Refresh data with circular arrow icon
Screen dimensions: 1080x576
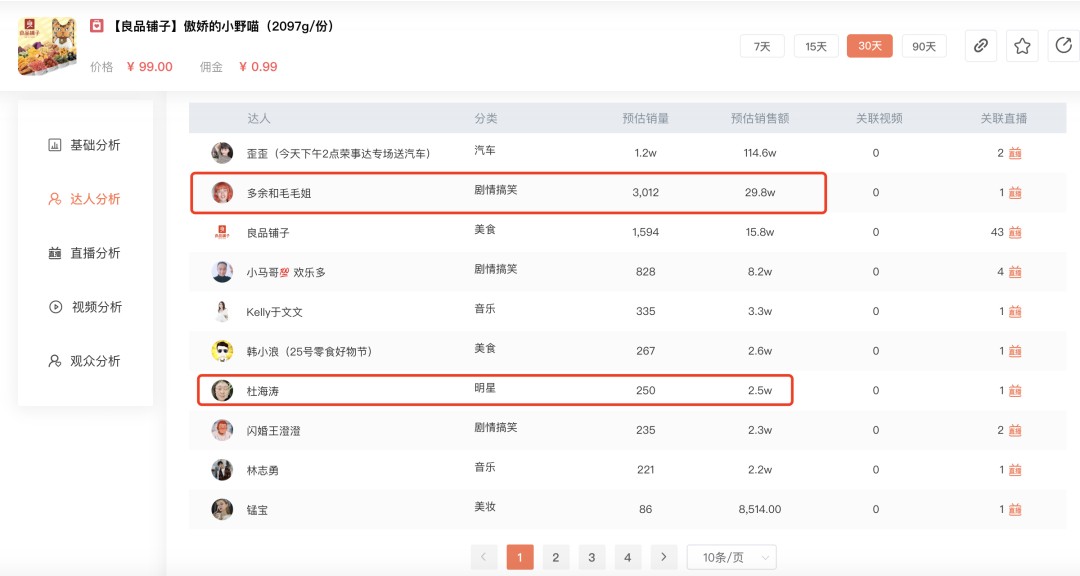click(x=1063, y=46)
